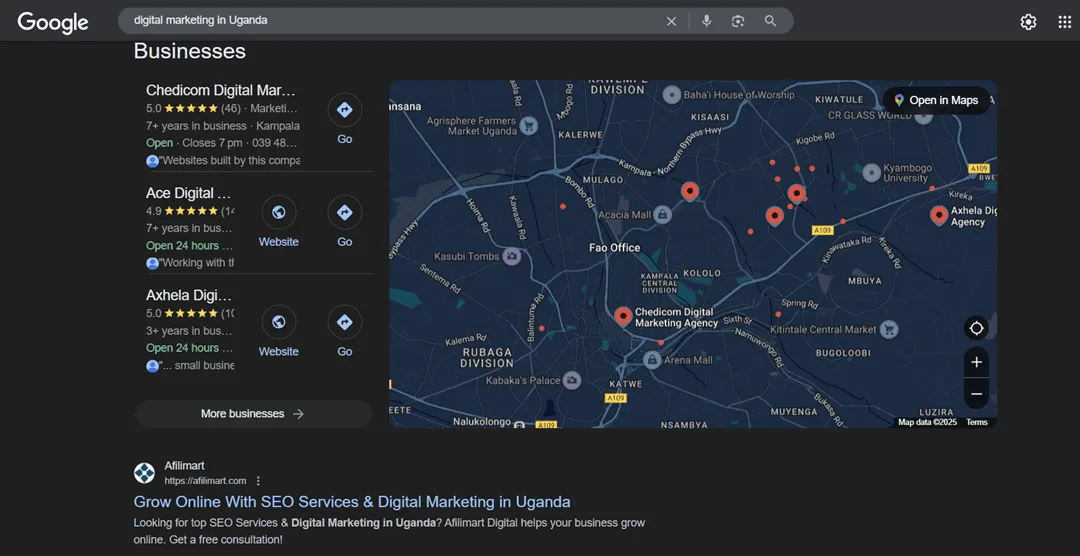Click Kyambogo University map marker
Viewport: 1080px width, 556px height.
point(872,172)
